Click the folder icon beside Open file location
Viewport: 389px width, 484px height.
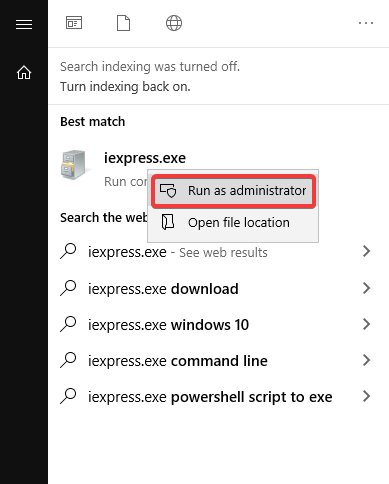tap(168, 222)
